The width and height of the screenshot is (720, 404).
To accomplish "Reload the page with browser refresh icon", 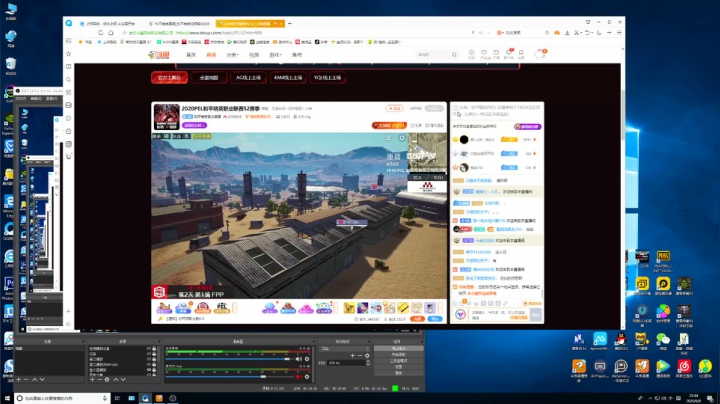I will 101,33.
